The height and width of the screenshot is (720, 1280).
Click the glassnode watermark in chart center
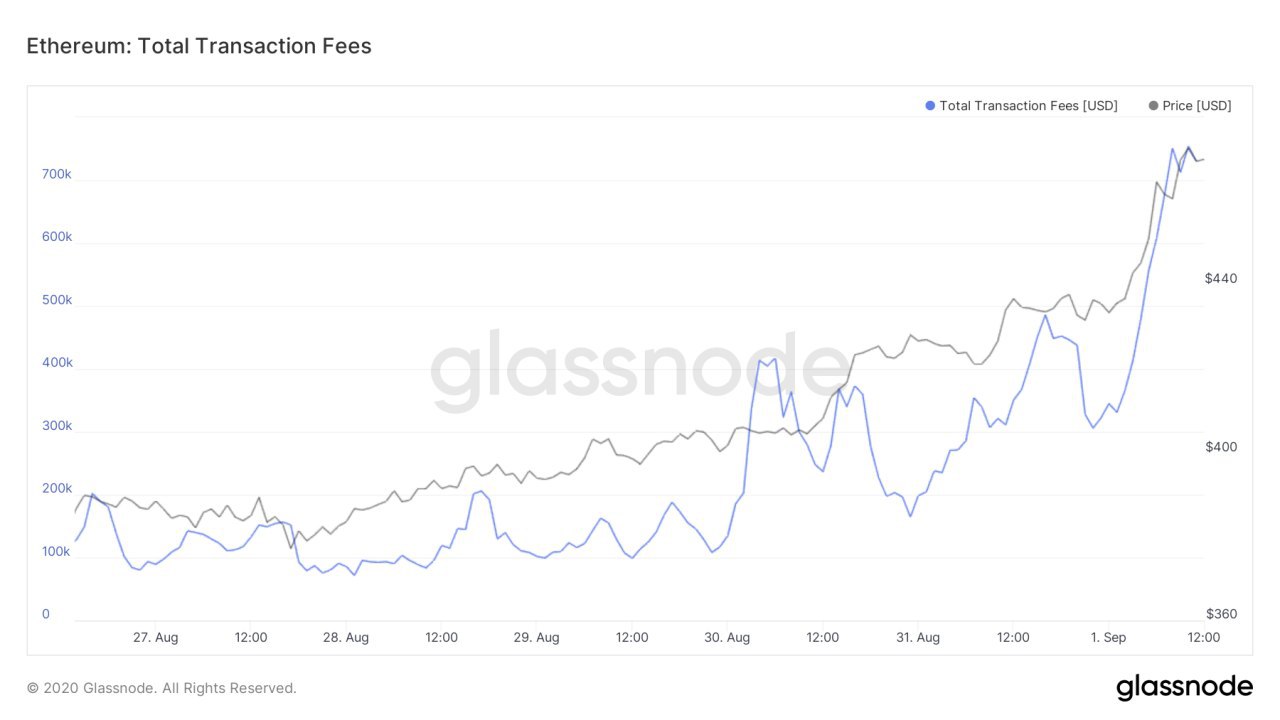[640, 371]
